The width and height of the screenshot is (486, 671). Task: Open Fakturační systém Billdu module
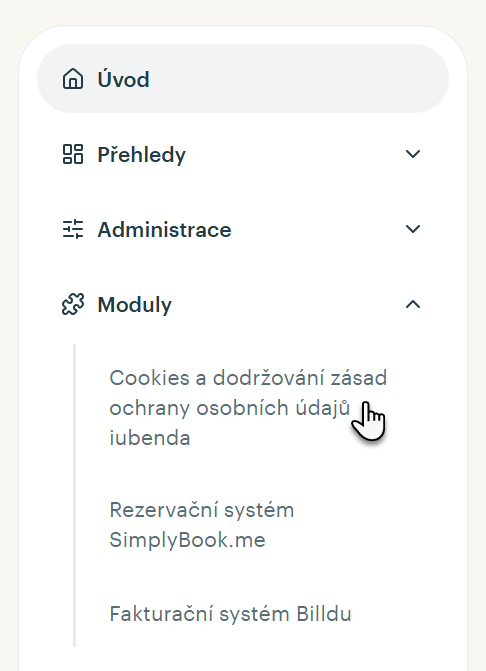click(231, 614)
